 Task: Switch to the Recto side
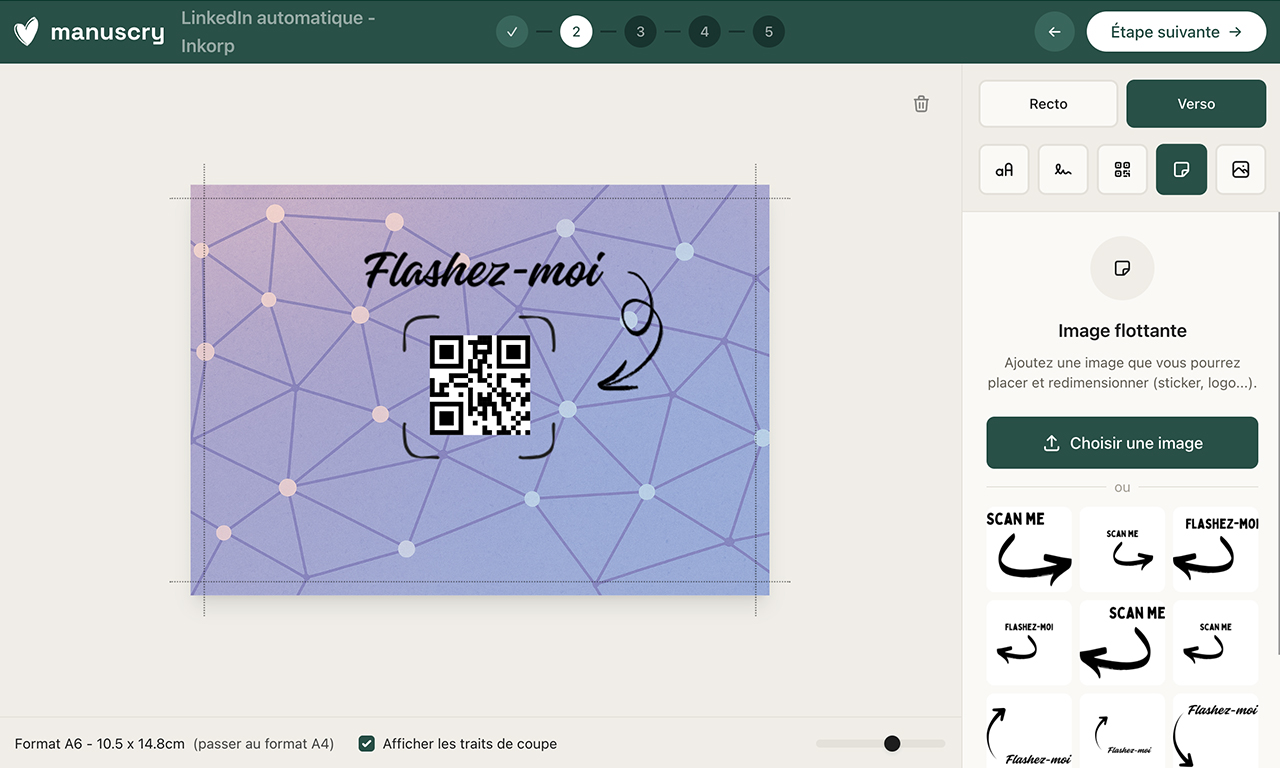pyautogui.click(x=1048, y=104)
